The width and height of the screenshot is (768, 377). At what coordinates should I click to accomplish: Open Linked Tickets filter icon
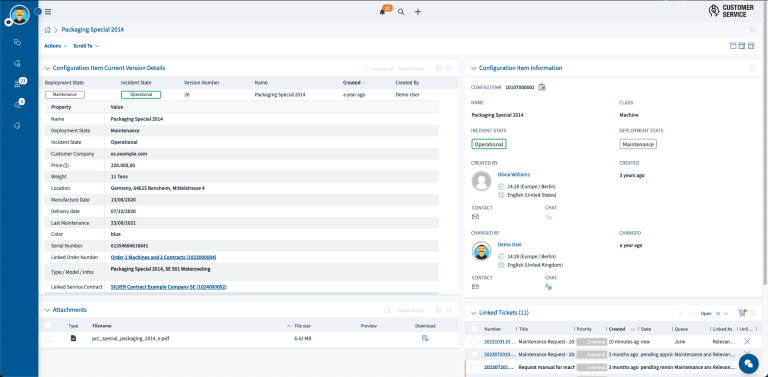(742, 313)
